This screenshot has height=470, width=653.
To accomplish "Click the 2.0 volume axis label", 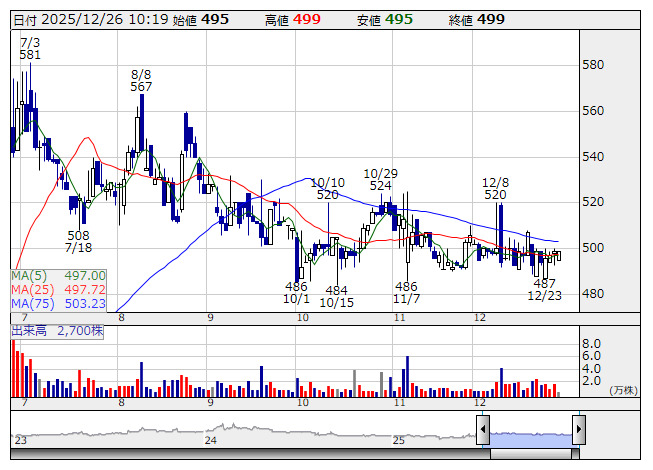I will 591,380.
